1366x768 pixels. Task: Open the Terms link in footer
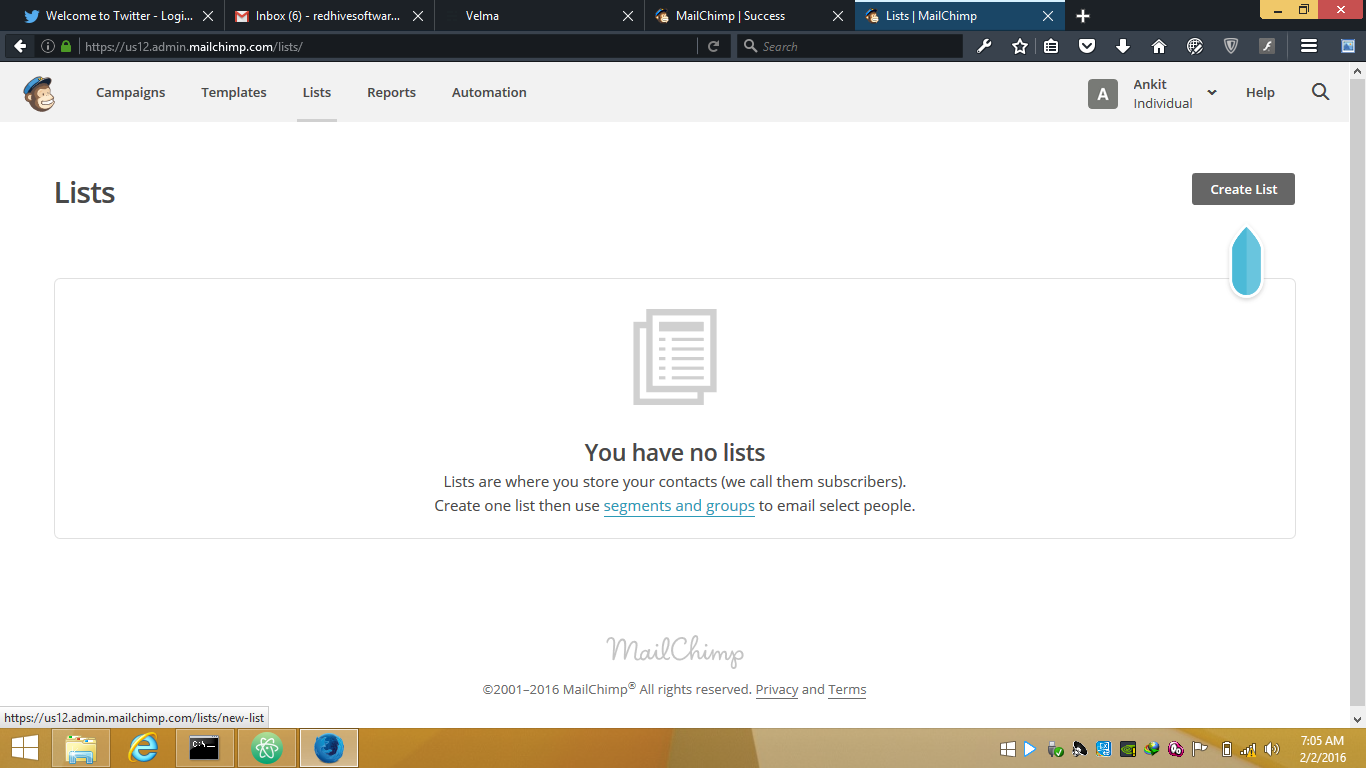(x=847, y=689)
